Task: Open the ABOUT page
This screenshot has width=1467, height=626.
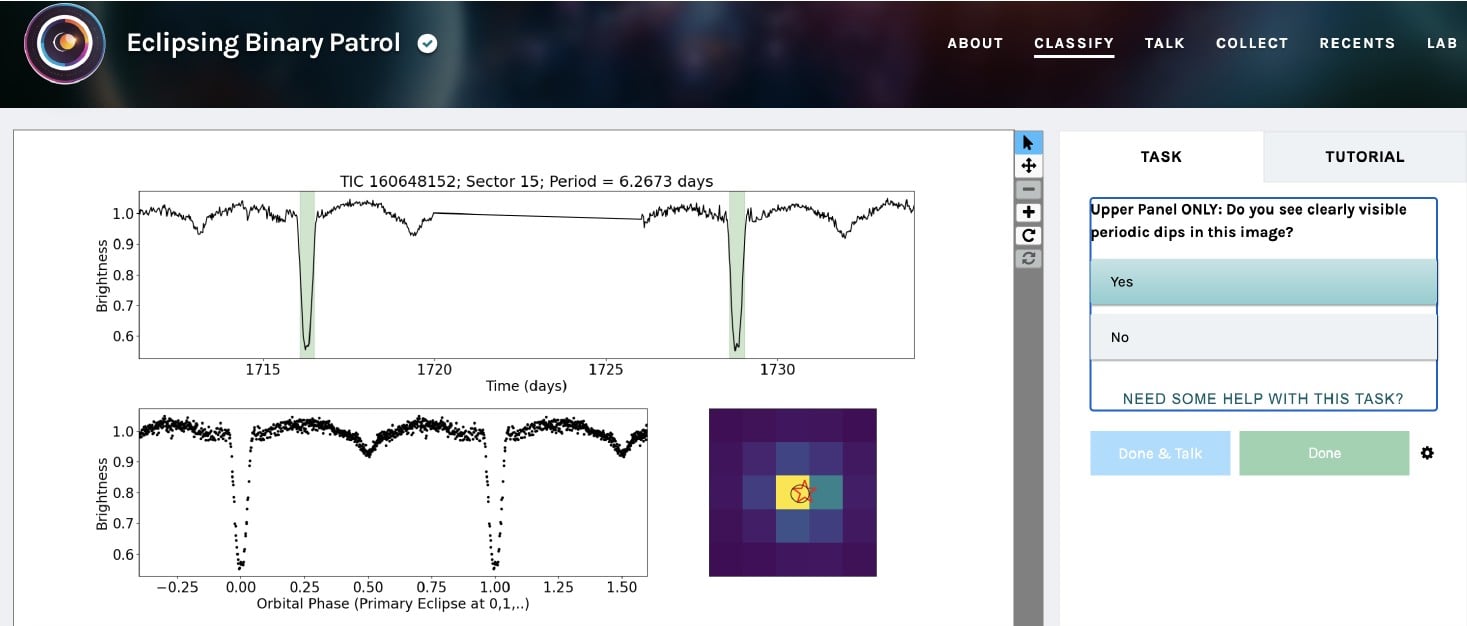Action: tap(975, 43)
